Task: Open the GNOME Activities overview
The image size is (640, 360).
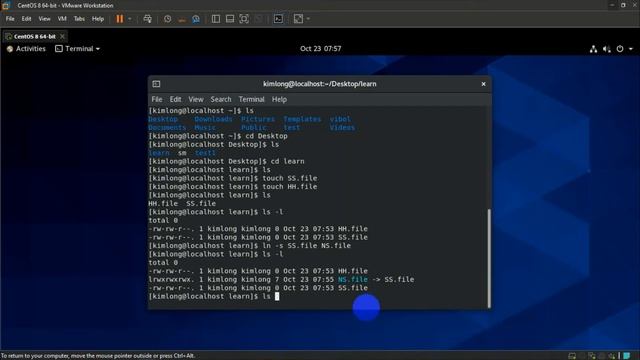Action: 26,49
